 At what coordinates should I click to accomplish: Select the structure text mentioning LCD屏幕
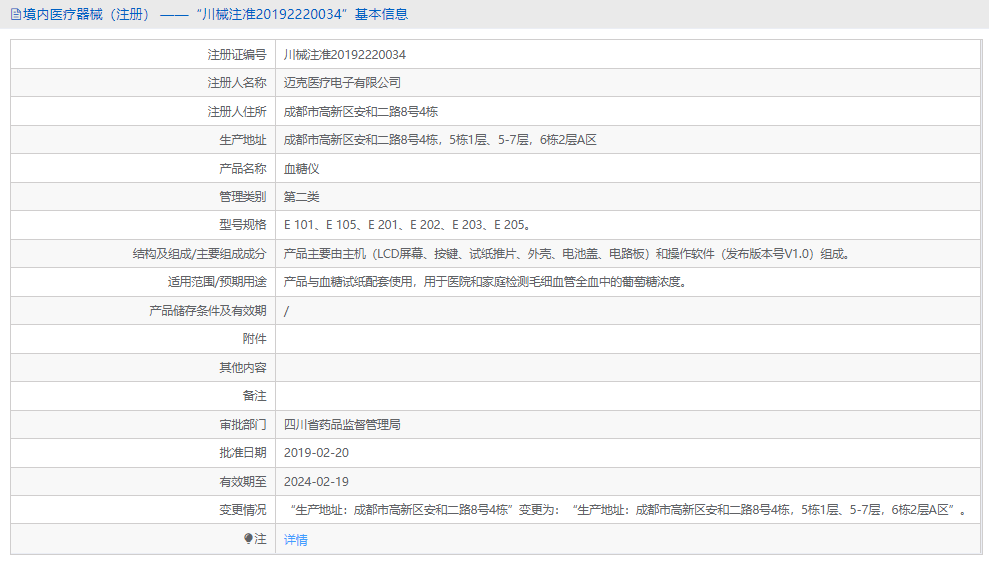568,254
